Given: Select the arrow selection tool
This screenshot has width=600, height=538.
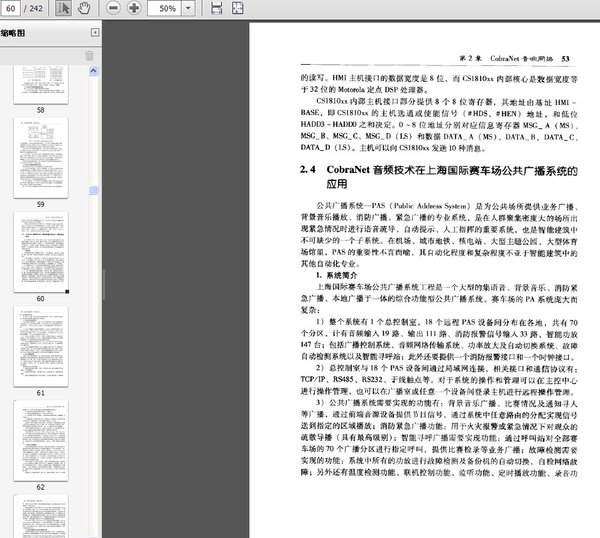Looking at the screenshot, I should pyautogui.click(x=63, y=8).
